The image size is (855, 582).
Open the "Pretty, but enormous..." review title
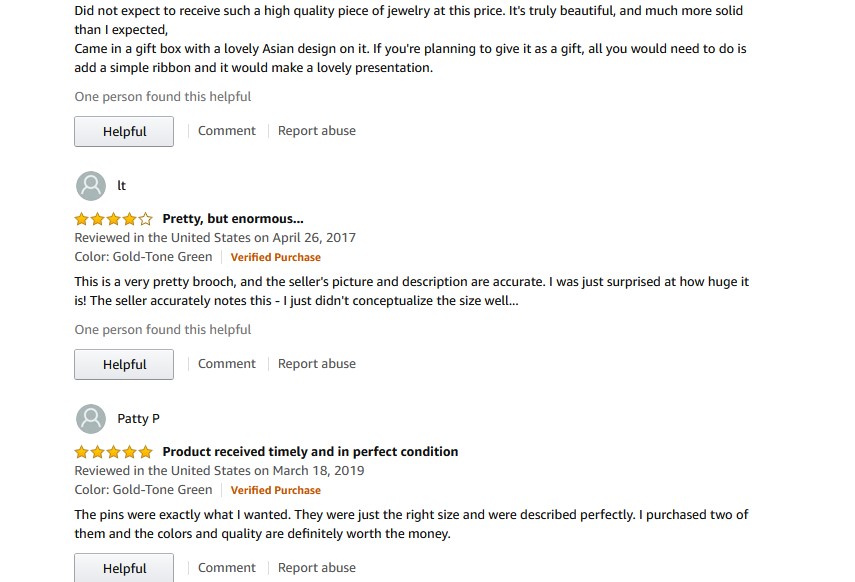[233, 219]
